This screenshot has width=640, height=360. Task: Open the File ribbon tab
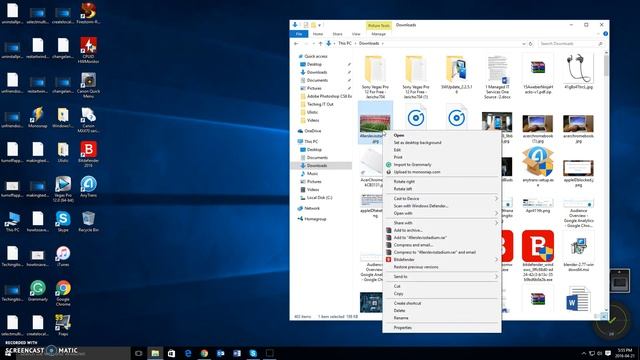coord(299,34)
